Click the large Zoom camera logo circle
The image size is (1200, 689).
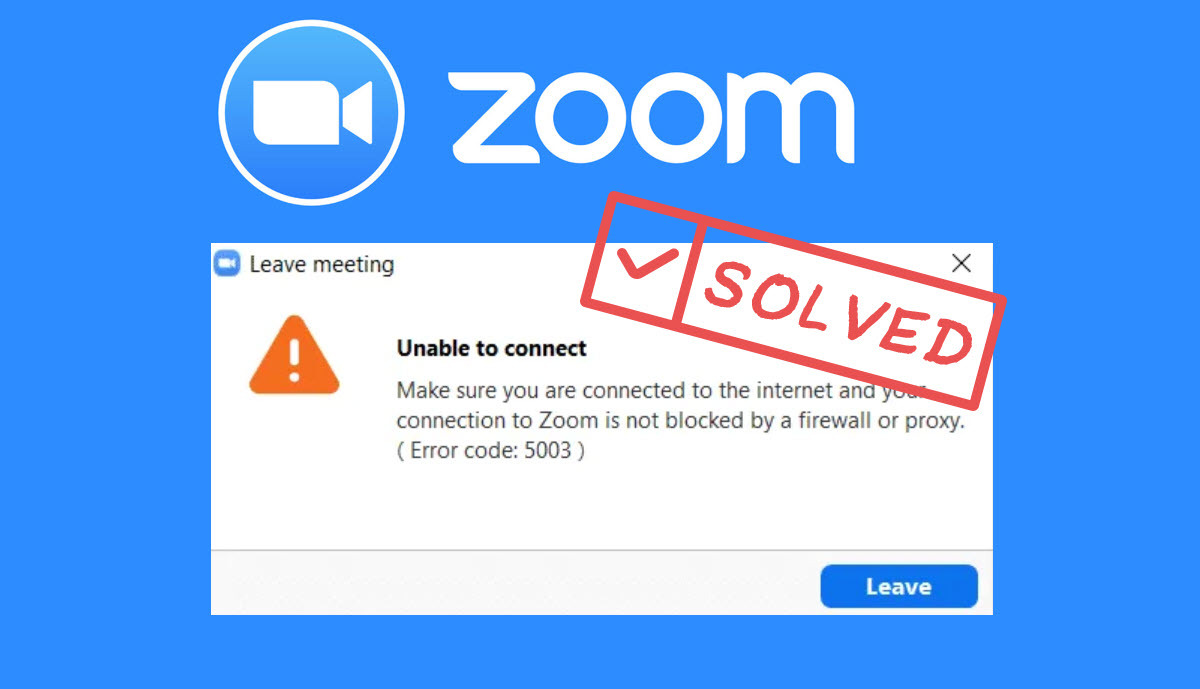[311, 112]
